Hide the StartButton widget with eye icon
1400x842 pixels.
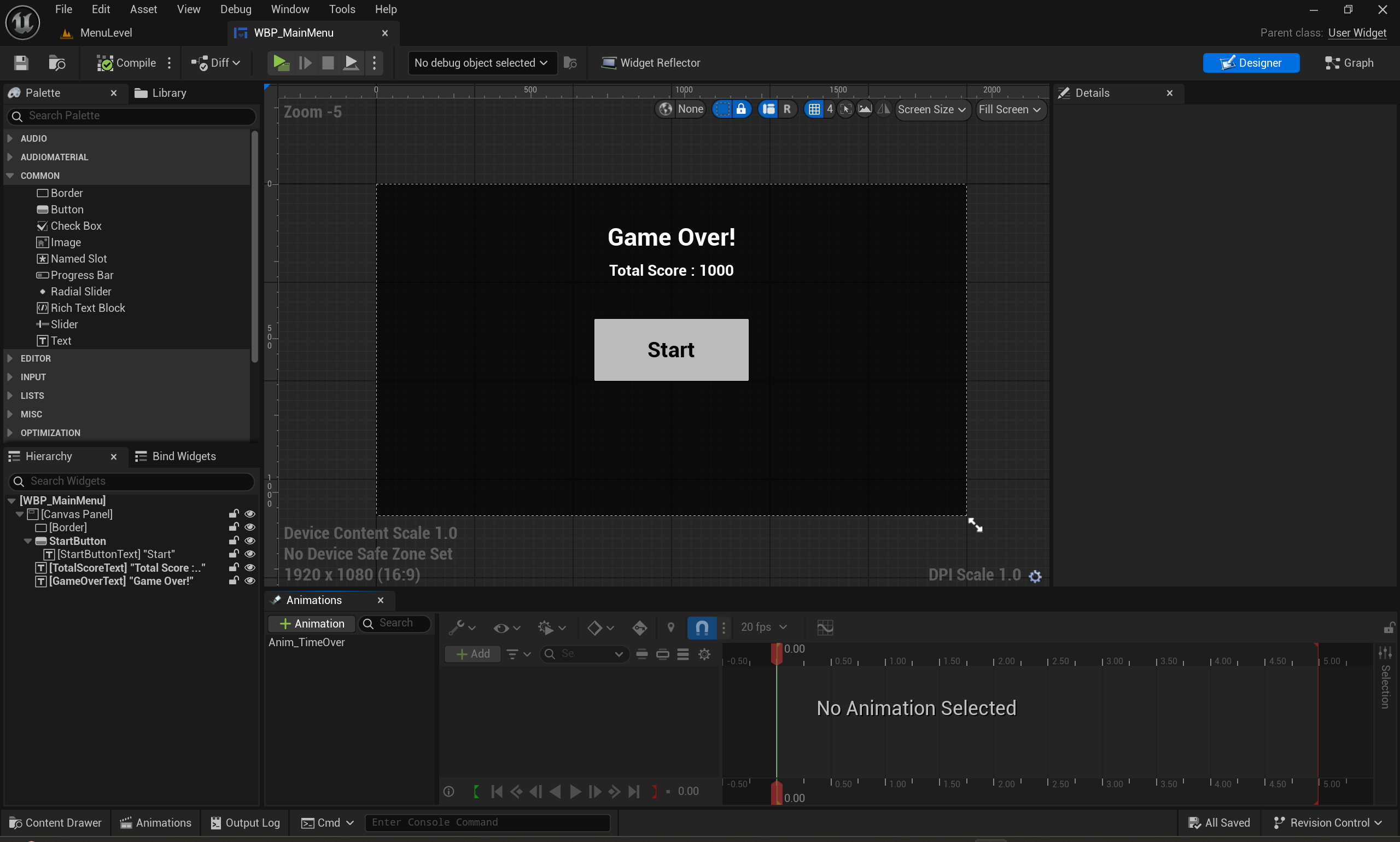pos(250,541)
